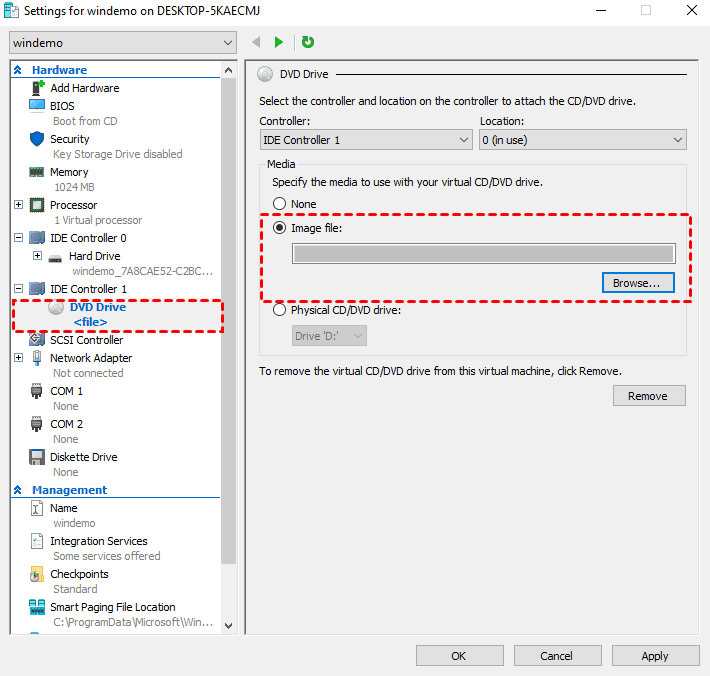Click the tree scrollbar up arrow
This screenshot has width=710, height=676.
point(229,70)
